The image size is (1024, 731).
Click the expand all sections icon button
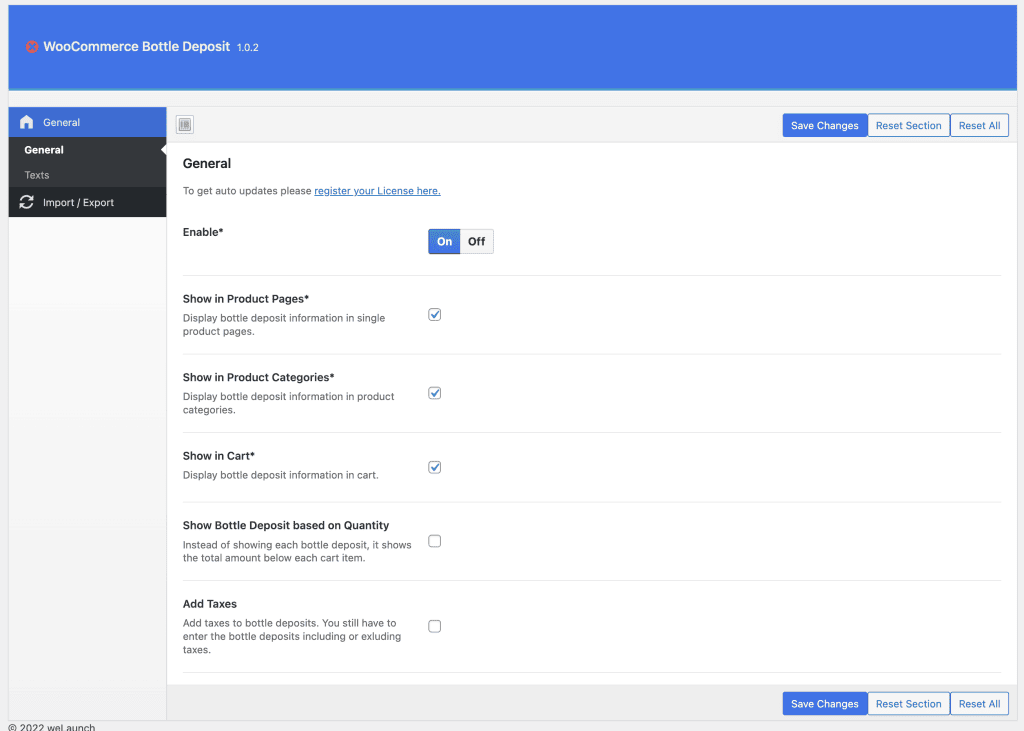tap(185, 124)
